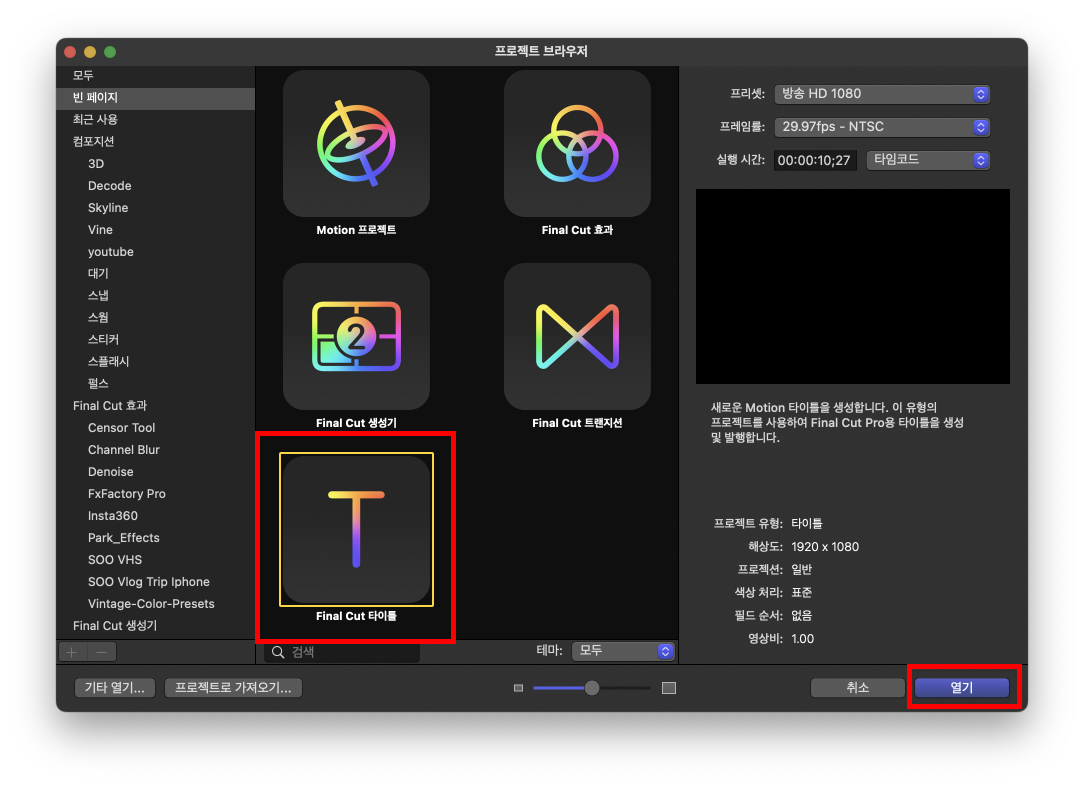
Task: Click the 프로젝트로 가져오기... button
Action: [x=233, y=688]
